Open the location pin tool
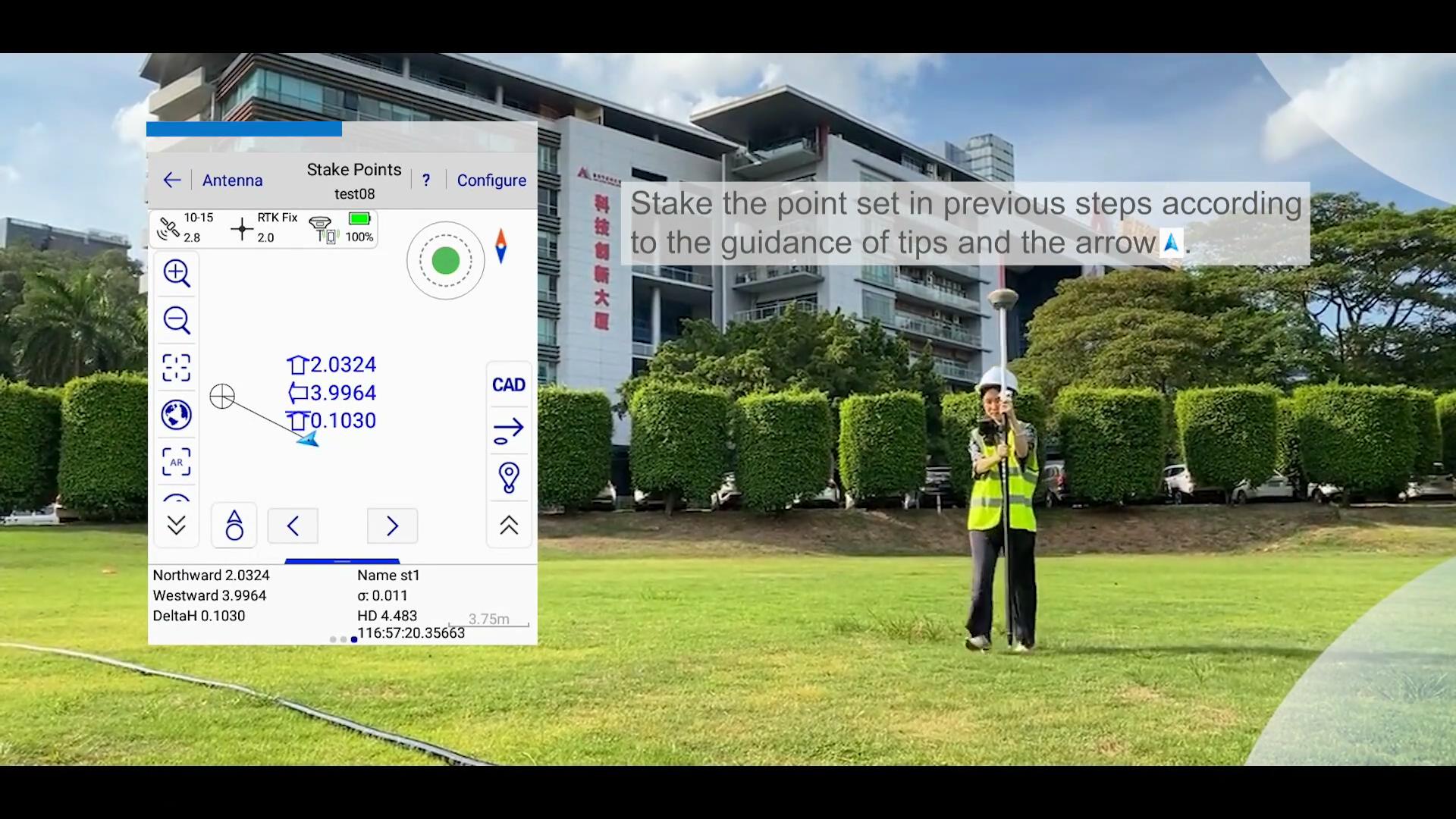Screen dimensions: 1456x819 click(509, 479)
